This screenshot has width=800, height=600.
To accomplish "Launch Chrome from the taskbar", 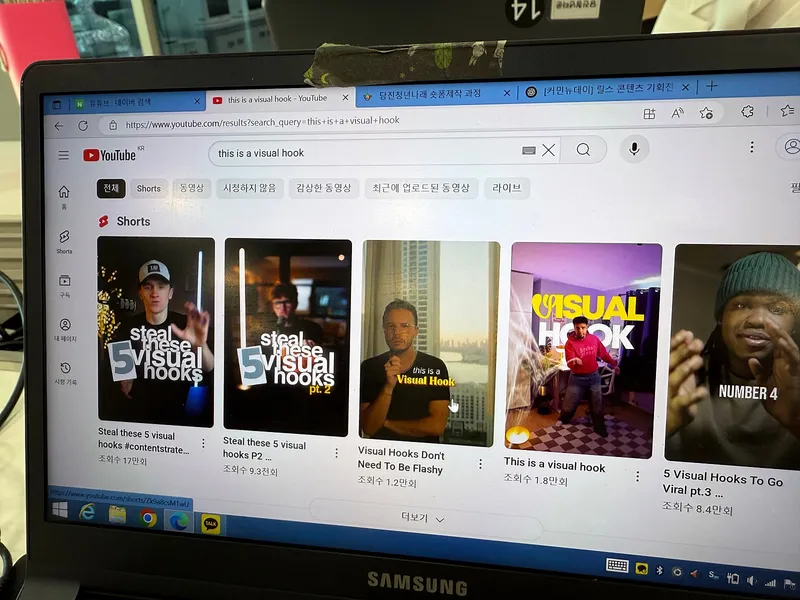I will pyautogui.click(x=148, y=518).
